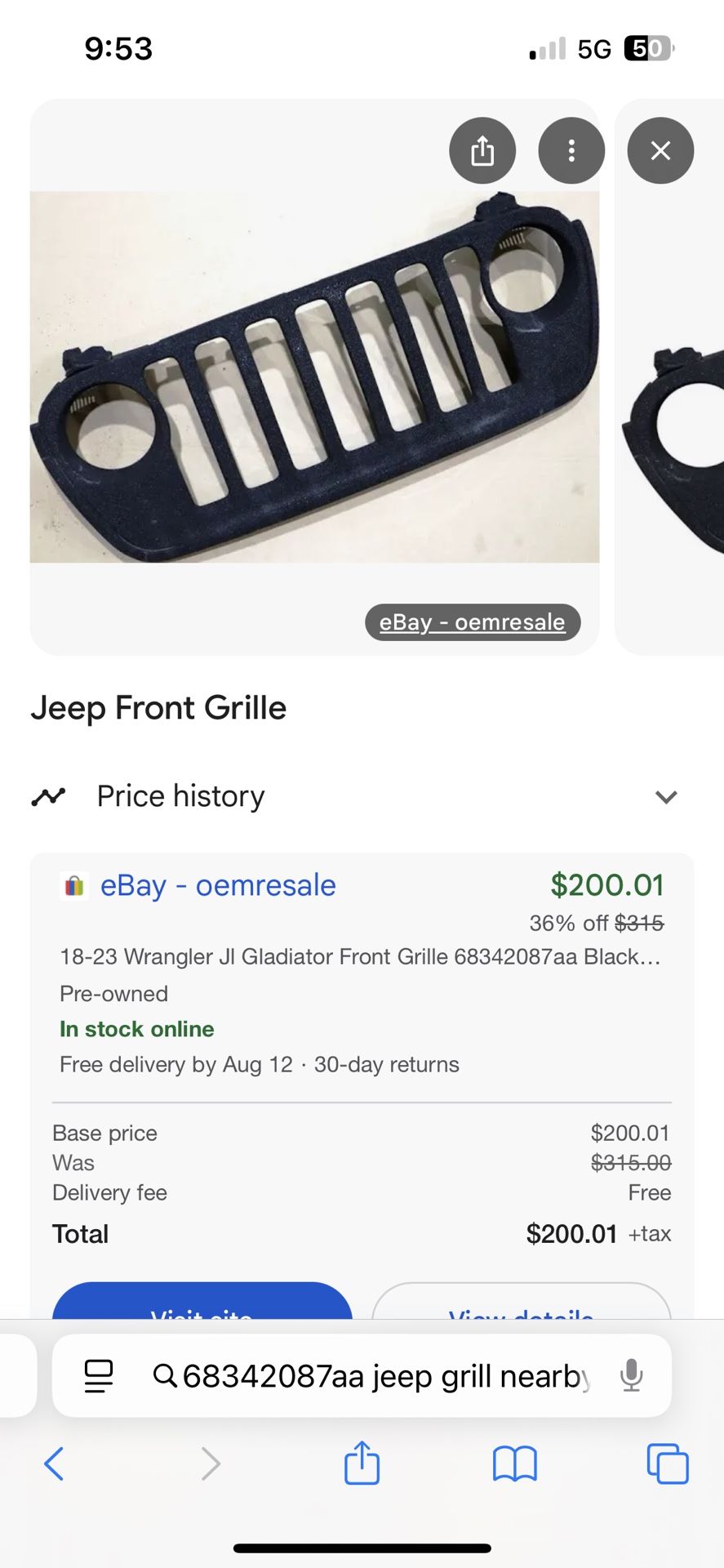Open the eBay - oemresale overlay link
This screenshot has width=724, height=1568.
(x=472, y=621)
